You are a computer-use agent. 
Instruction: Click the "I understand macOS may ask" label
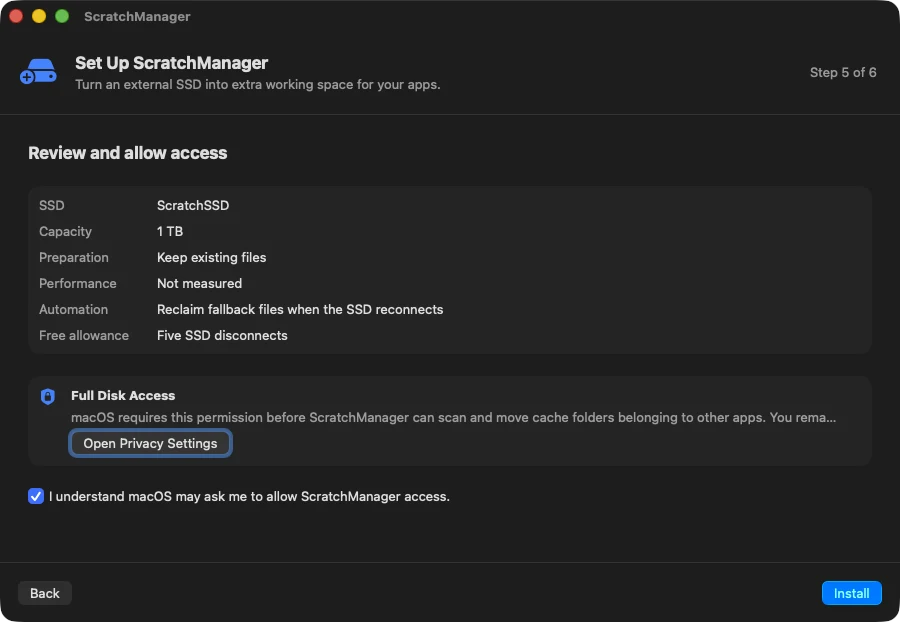pos(249,496)
